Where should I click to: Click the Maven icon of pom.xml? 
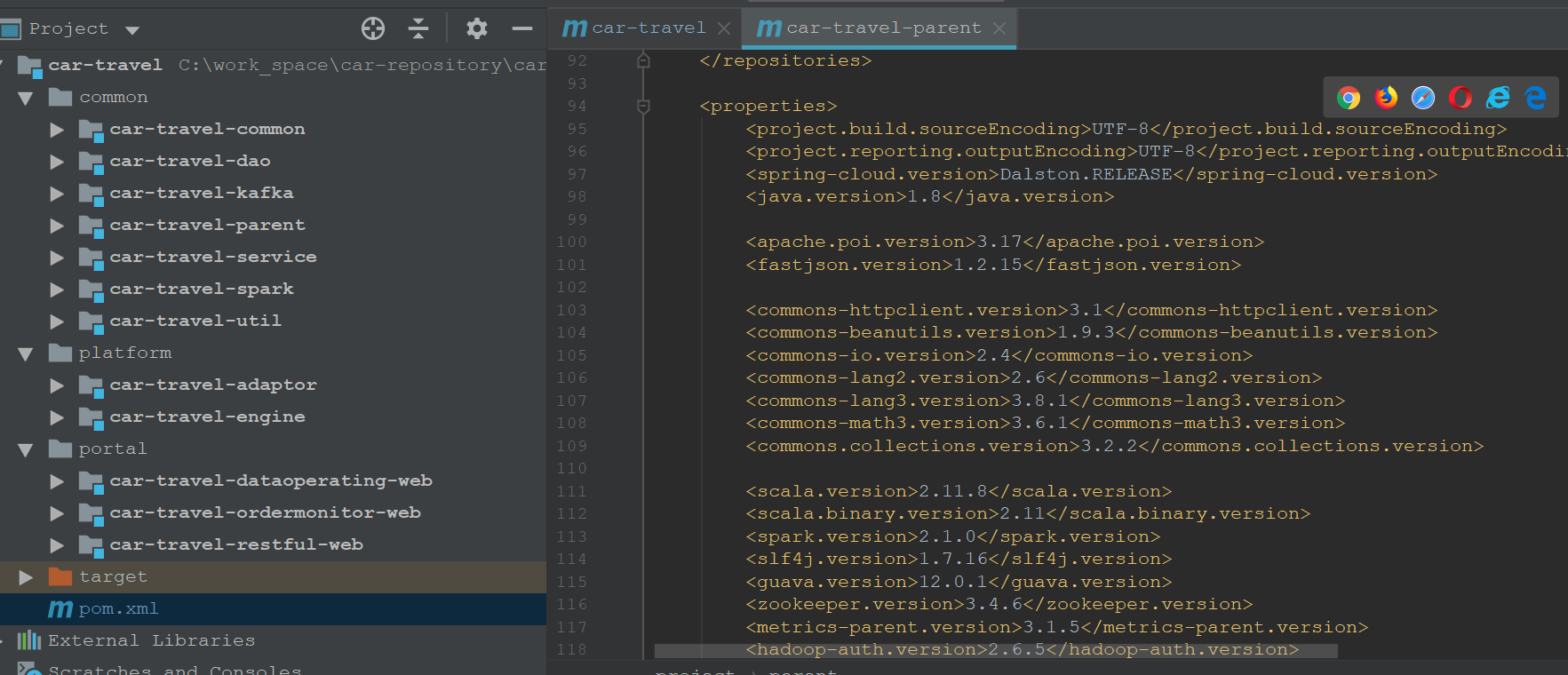60,609
